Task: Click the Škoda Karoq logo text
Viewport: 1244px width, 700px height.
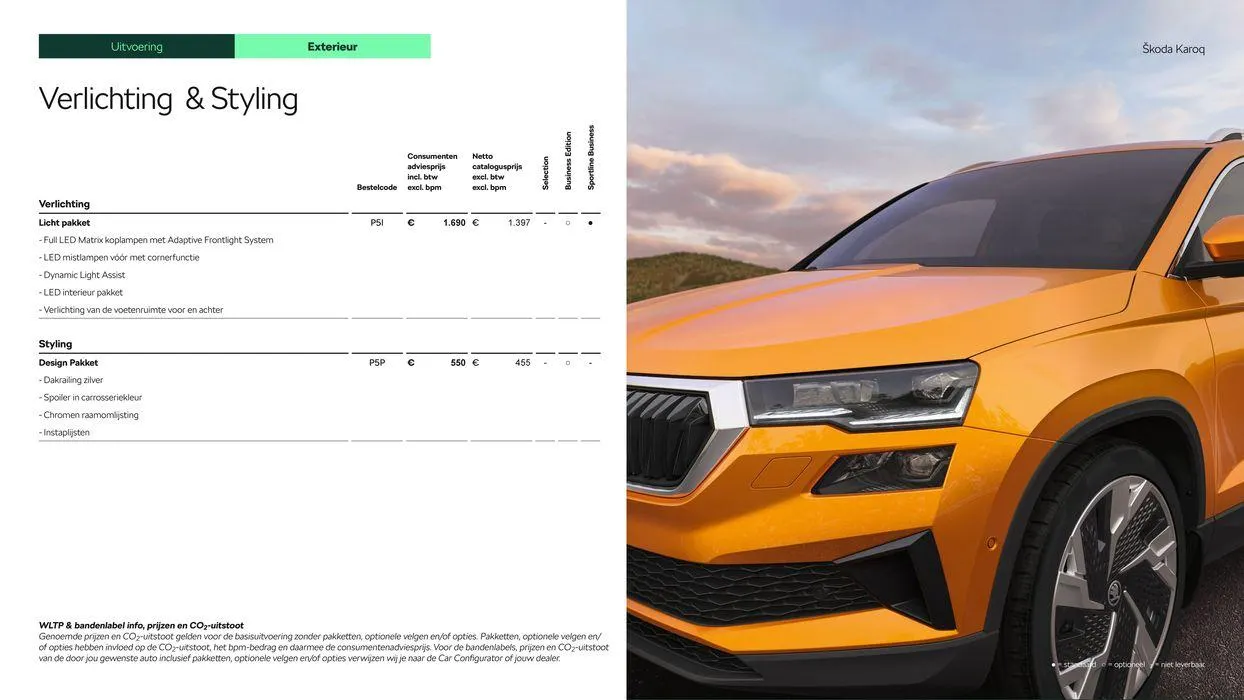Action: pos(1174,46)
